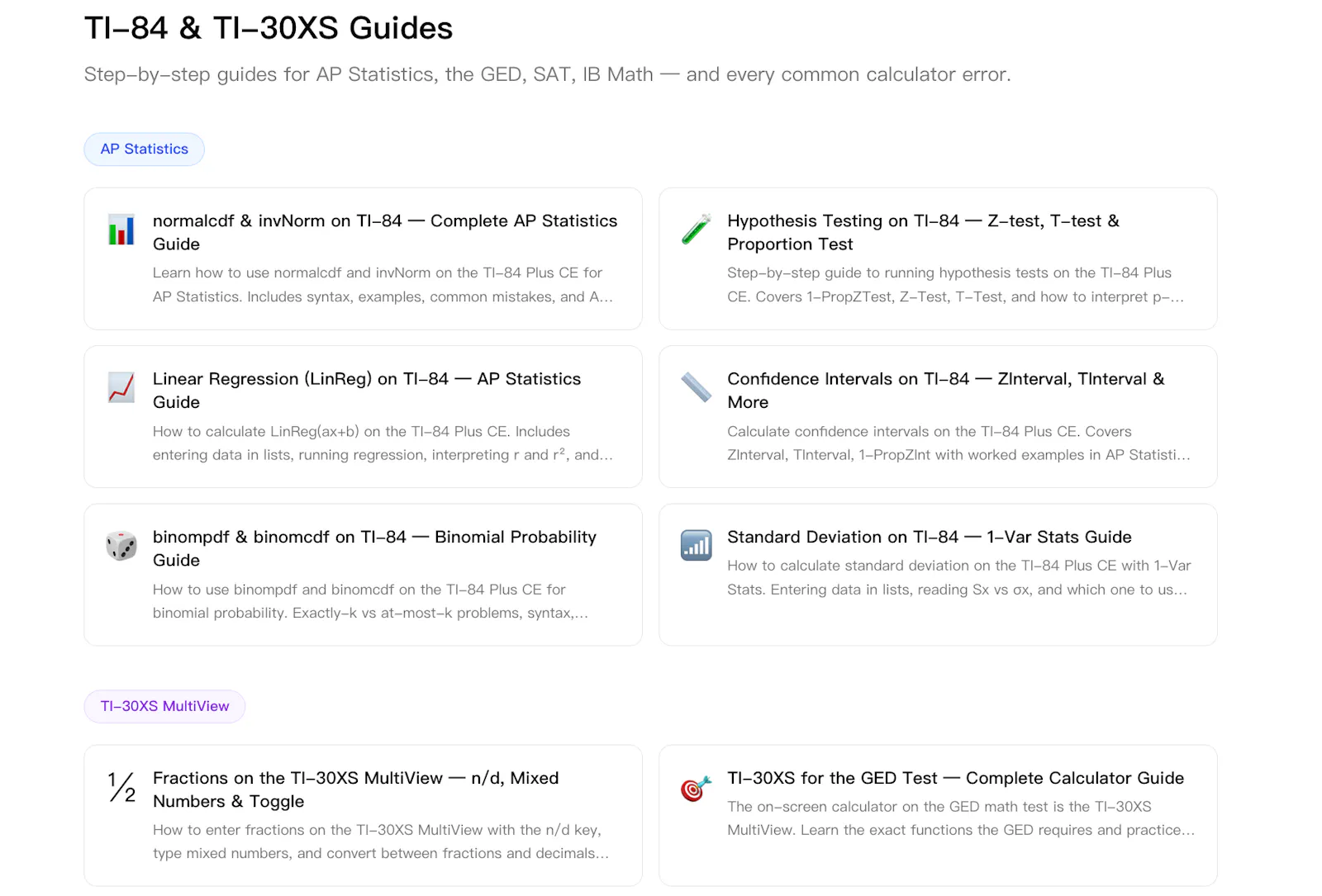Click the blue bars icon for Standard Deviation

[696, 546]
